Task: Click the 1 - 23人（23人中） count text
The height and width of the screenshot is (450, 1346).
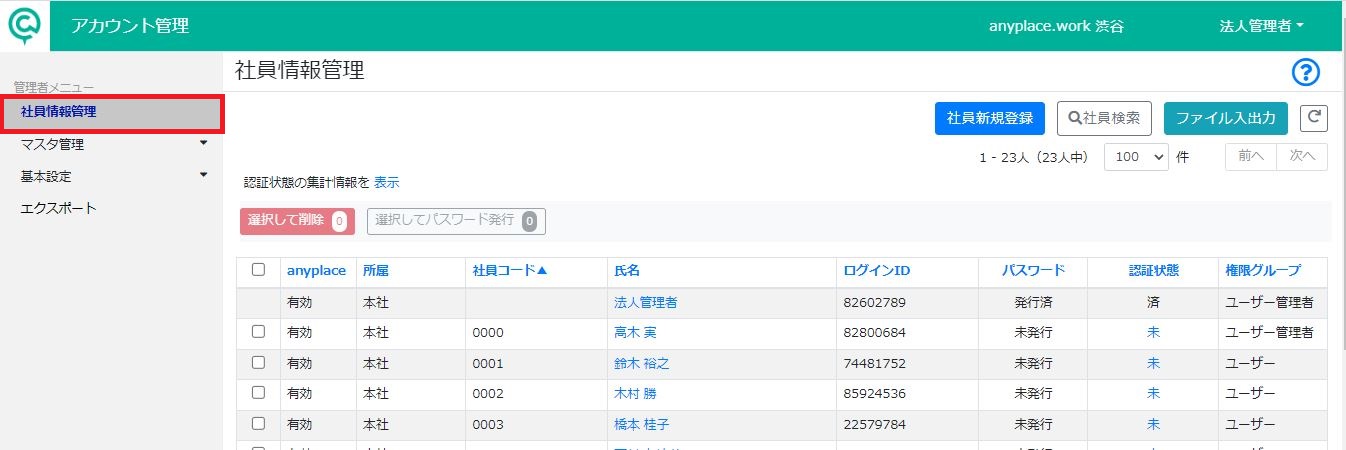Action: [x=1034, y=158]
